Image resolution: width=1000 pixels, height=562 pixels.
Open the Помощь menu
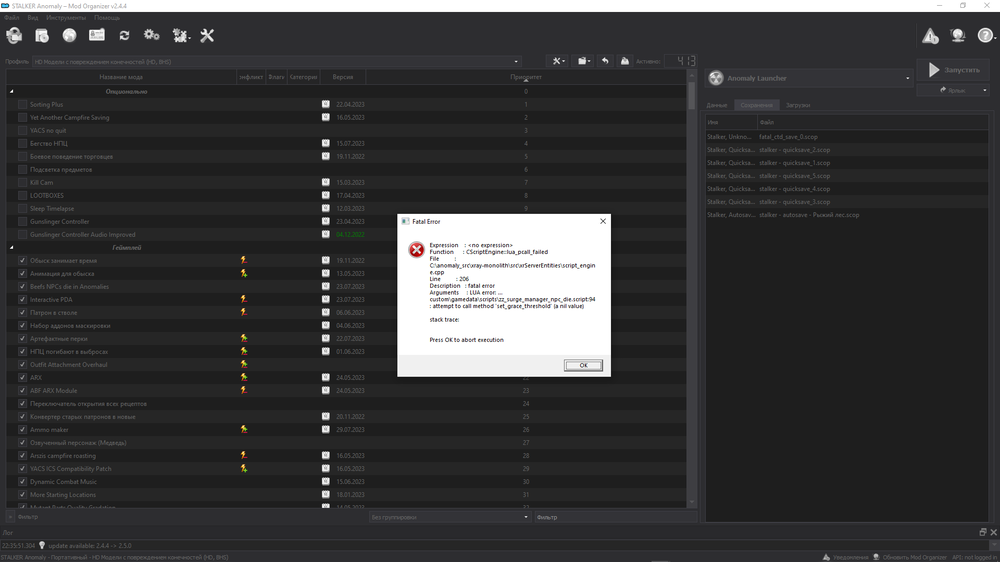[x=107, y=18]
